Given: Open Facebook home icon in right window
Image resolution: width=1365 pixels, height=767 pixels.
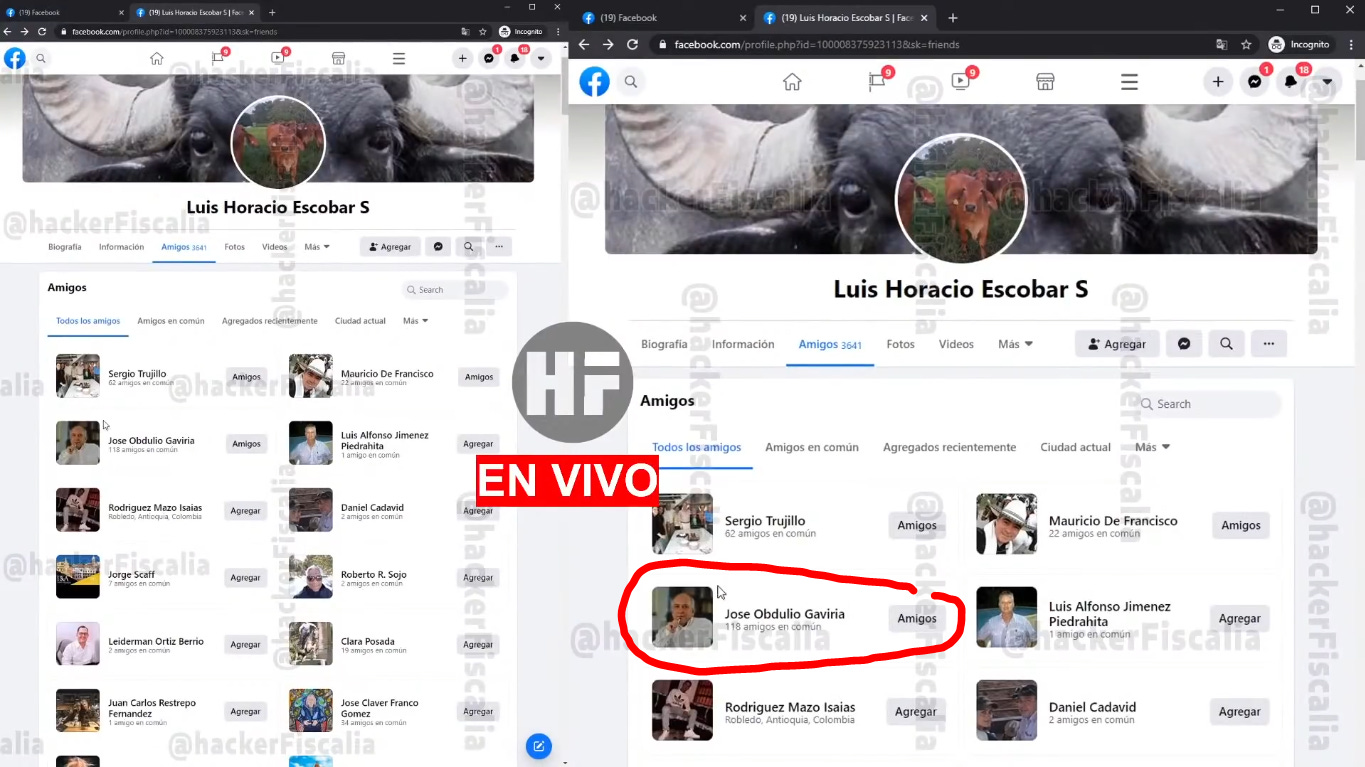Looking at the screenshot, I should 792,82.
